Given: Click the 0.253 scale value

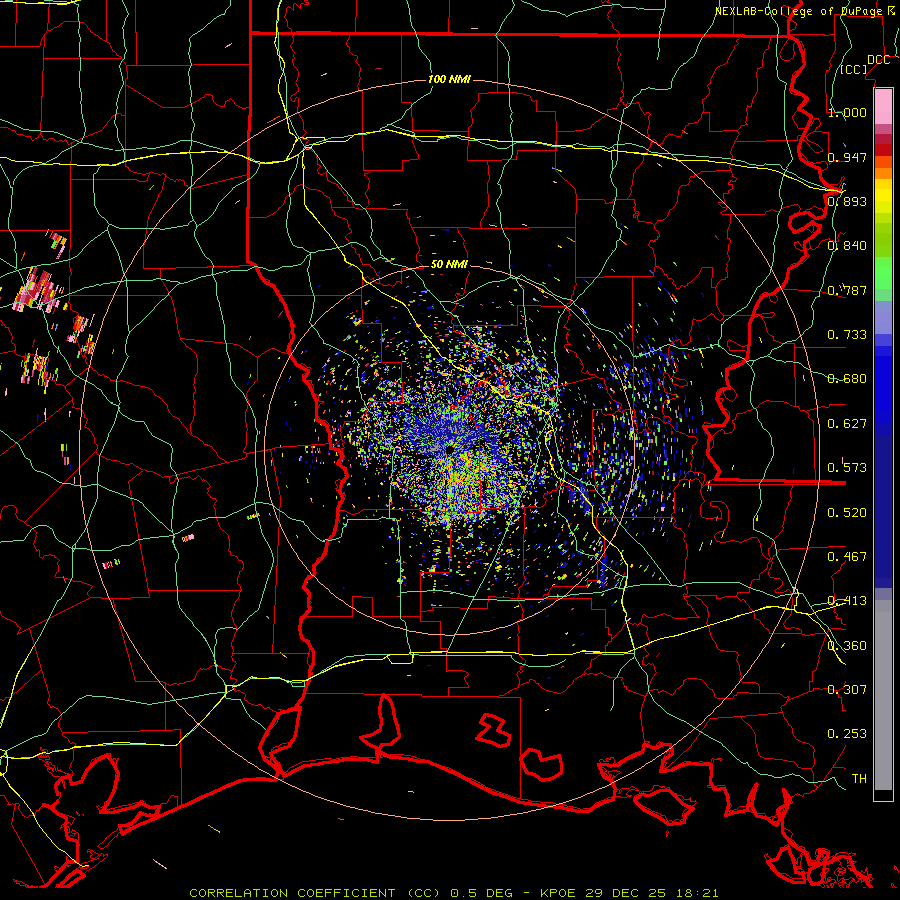Looking at the screenshot, I should coord(847,734).
